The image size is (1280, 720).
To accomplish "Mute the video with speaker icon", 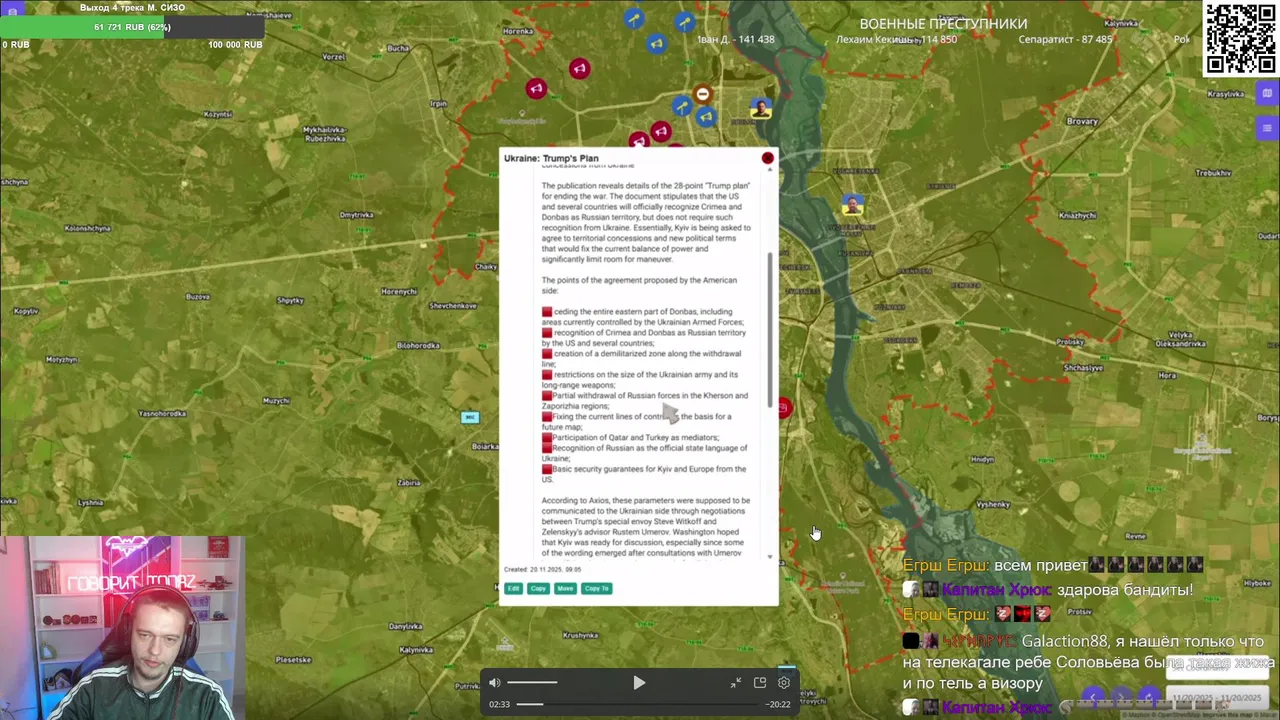I will pos(494,683).
